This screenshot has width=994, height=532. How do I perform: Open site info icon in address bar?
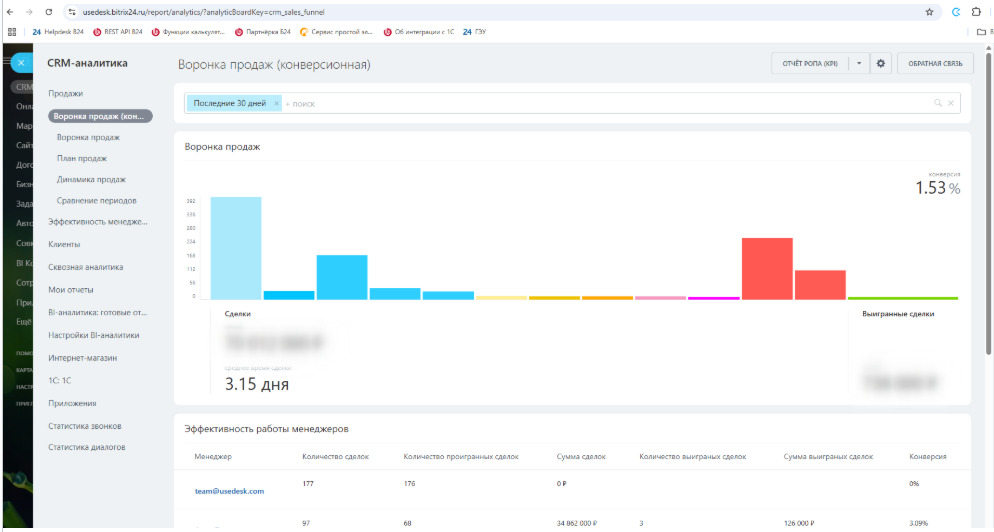(72, 12)
